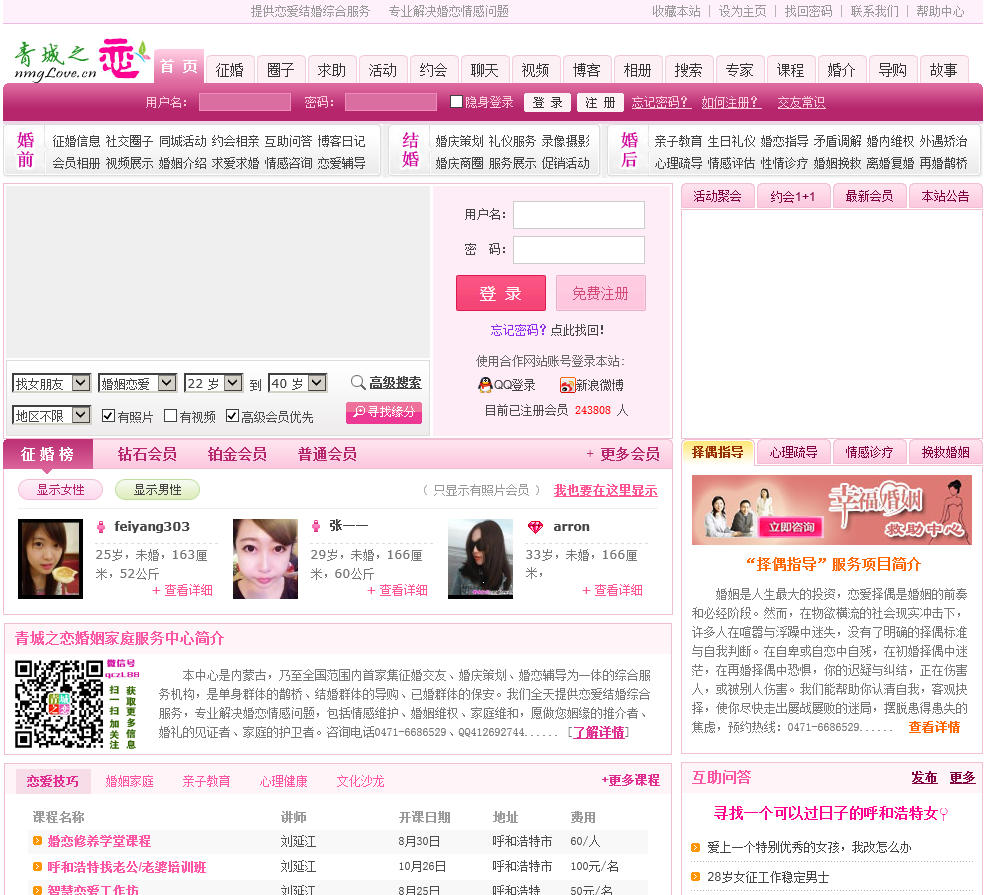Click orange bullet icon beside 婚恋修养学堂课程

pos(37,840)
